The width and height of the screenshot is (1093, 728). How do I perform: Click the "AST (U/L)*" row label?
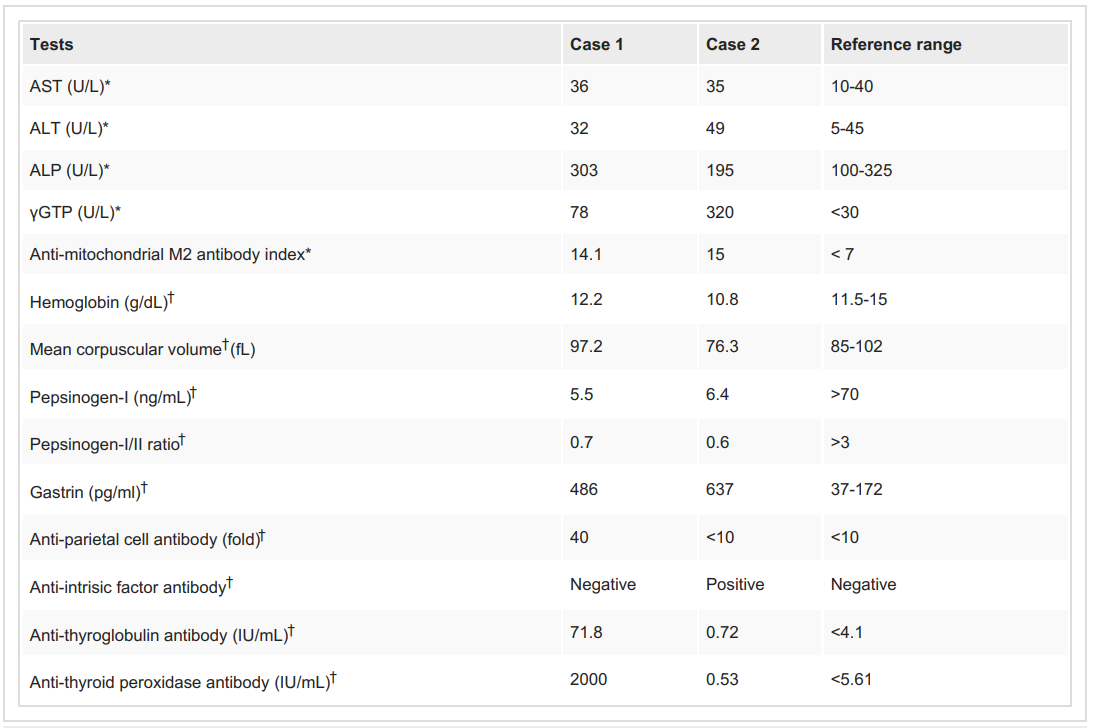pyautogui.click(x=70, y=87)
